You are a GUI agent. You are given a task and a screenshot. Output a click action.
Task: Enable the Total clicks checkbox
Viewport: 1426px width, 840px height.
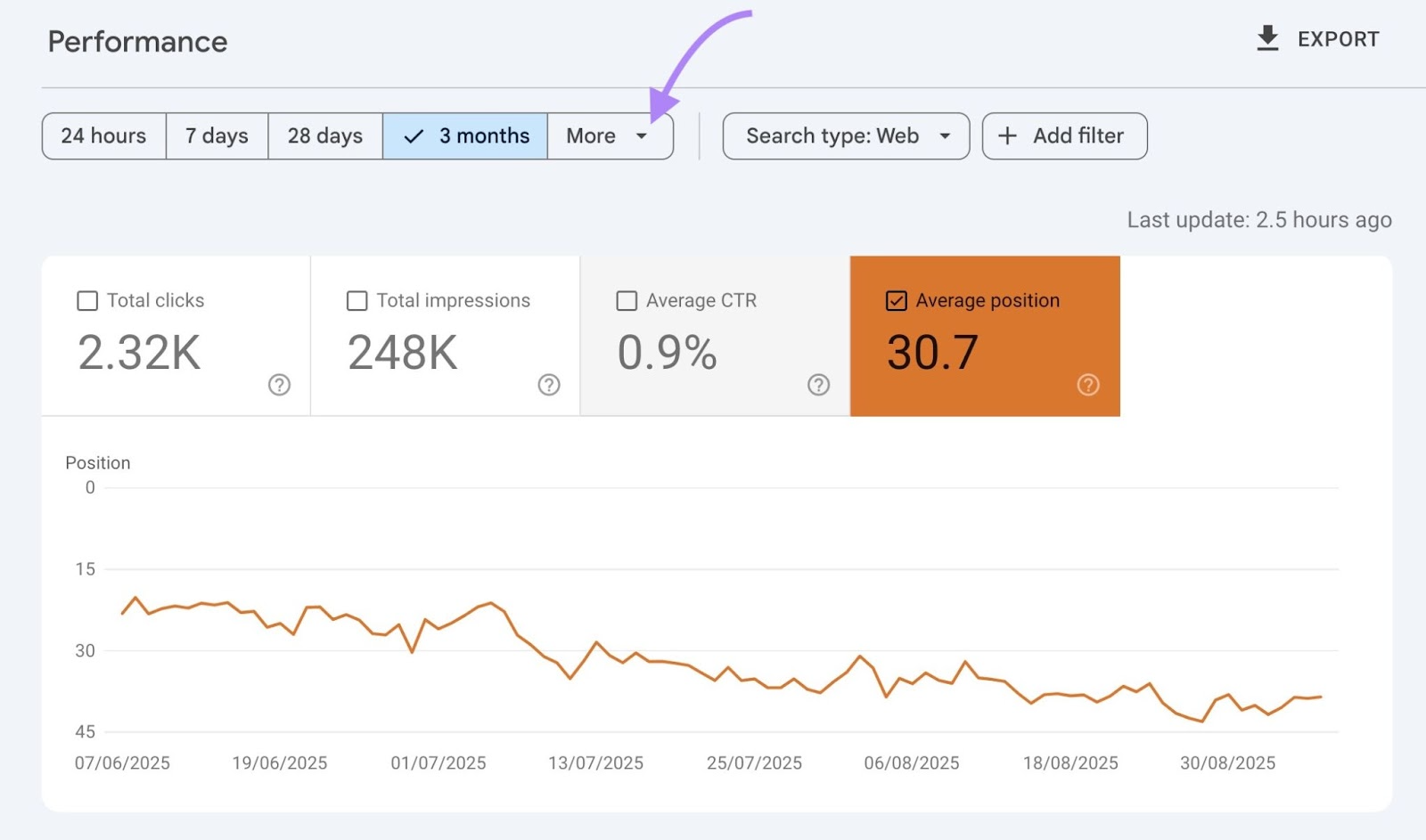click(86, 301)
